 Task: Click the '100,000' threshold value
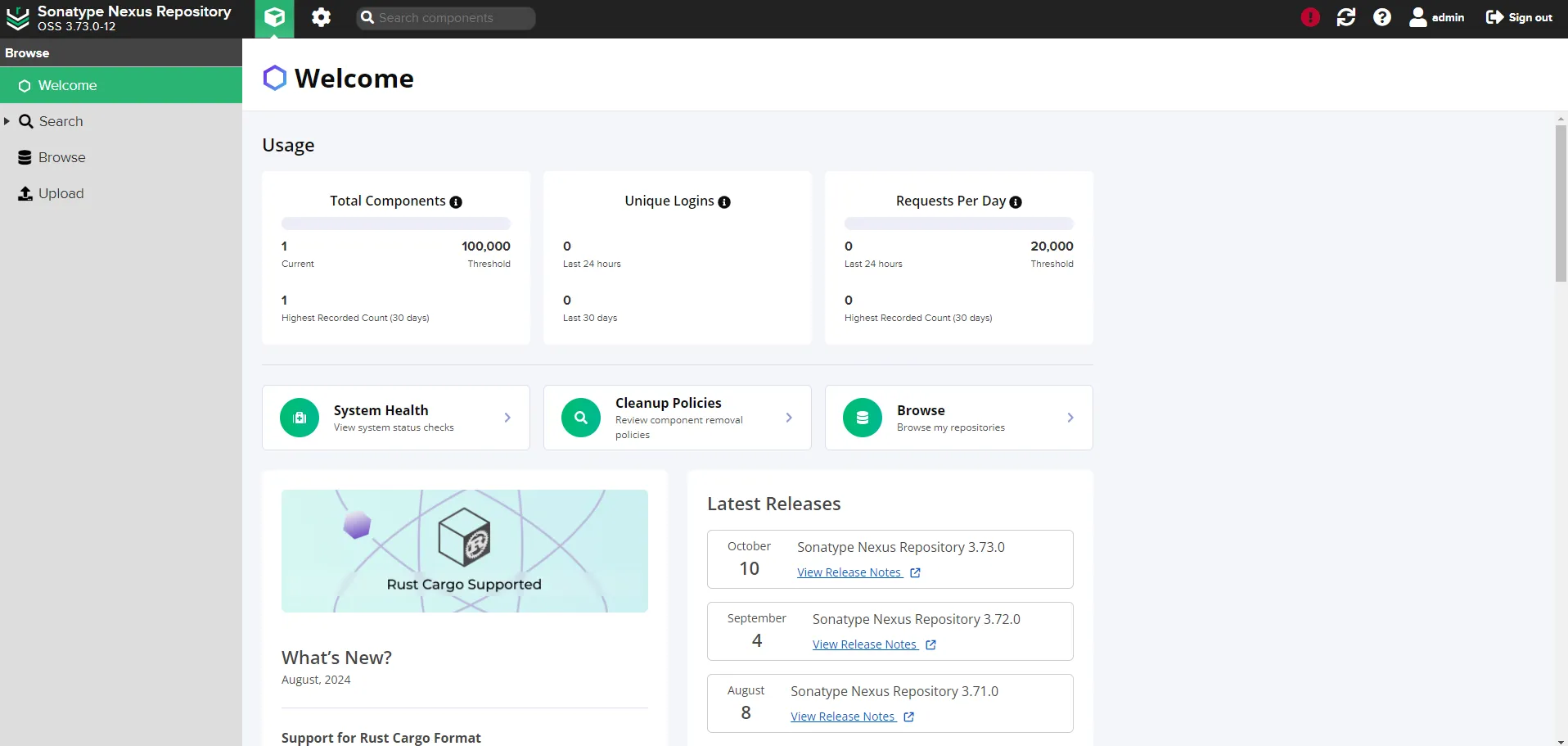(x=486, y=246)
